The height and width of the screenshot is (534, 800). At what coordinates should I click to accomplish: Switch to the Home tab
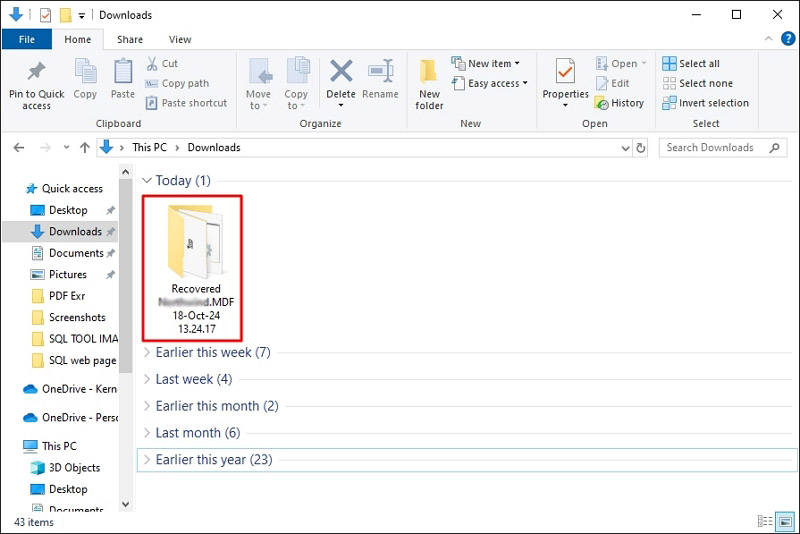coord(78,39)
